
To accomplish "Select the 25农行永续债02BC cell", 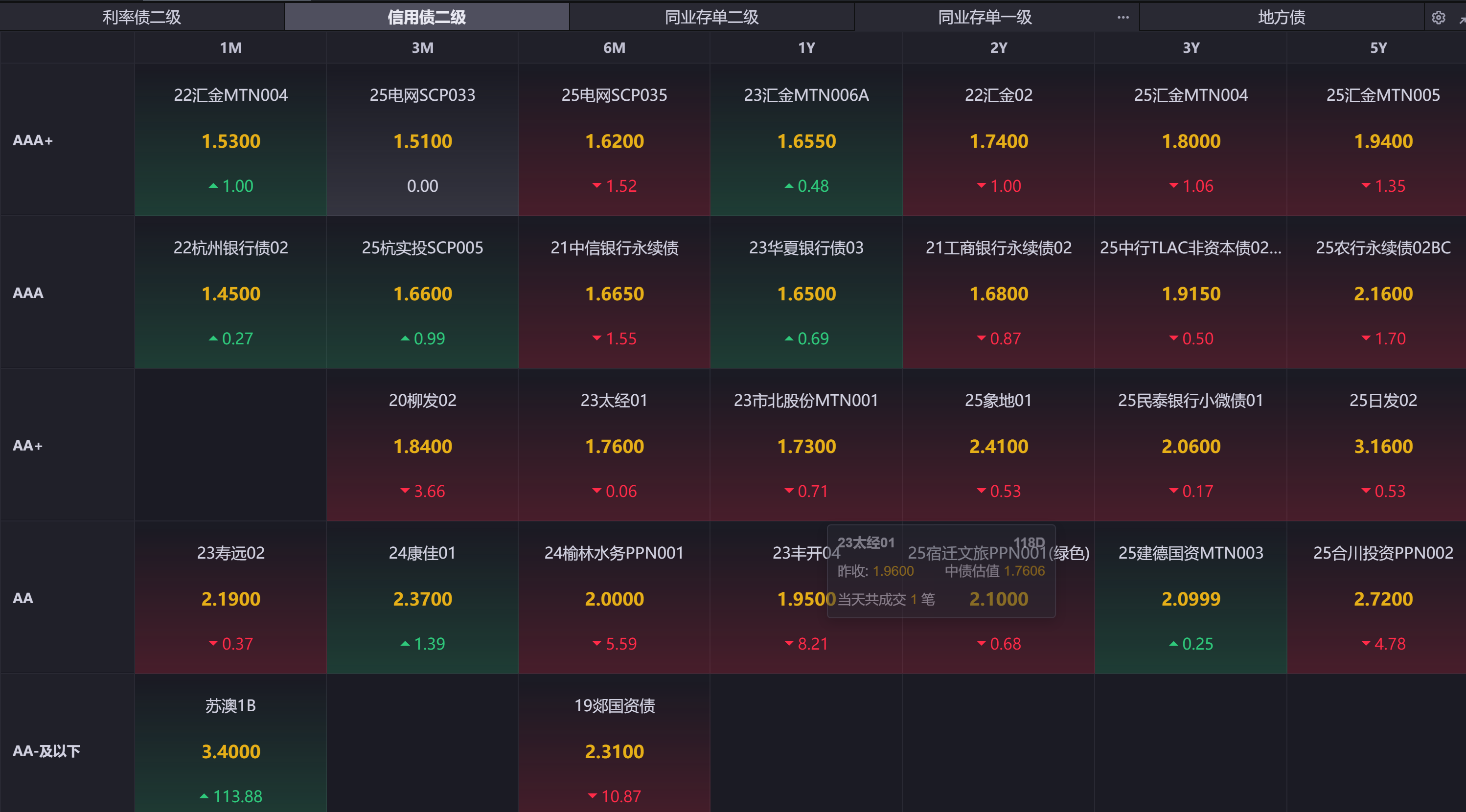I will (1382, 293).
